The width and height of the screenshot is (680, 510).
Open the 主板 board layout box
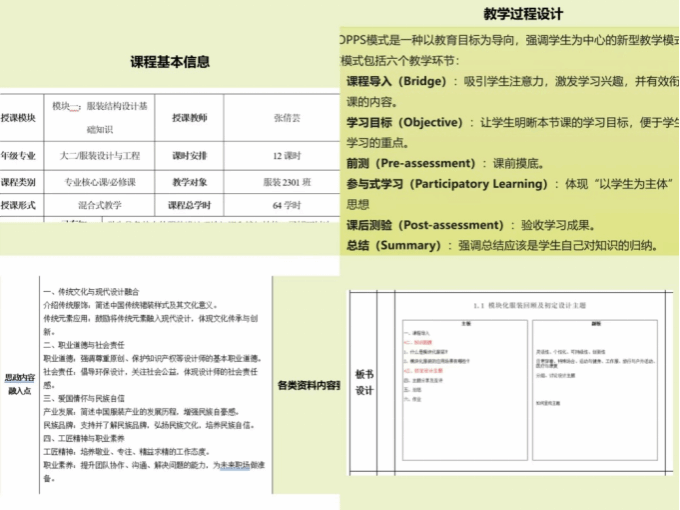coord(465,390)
